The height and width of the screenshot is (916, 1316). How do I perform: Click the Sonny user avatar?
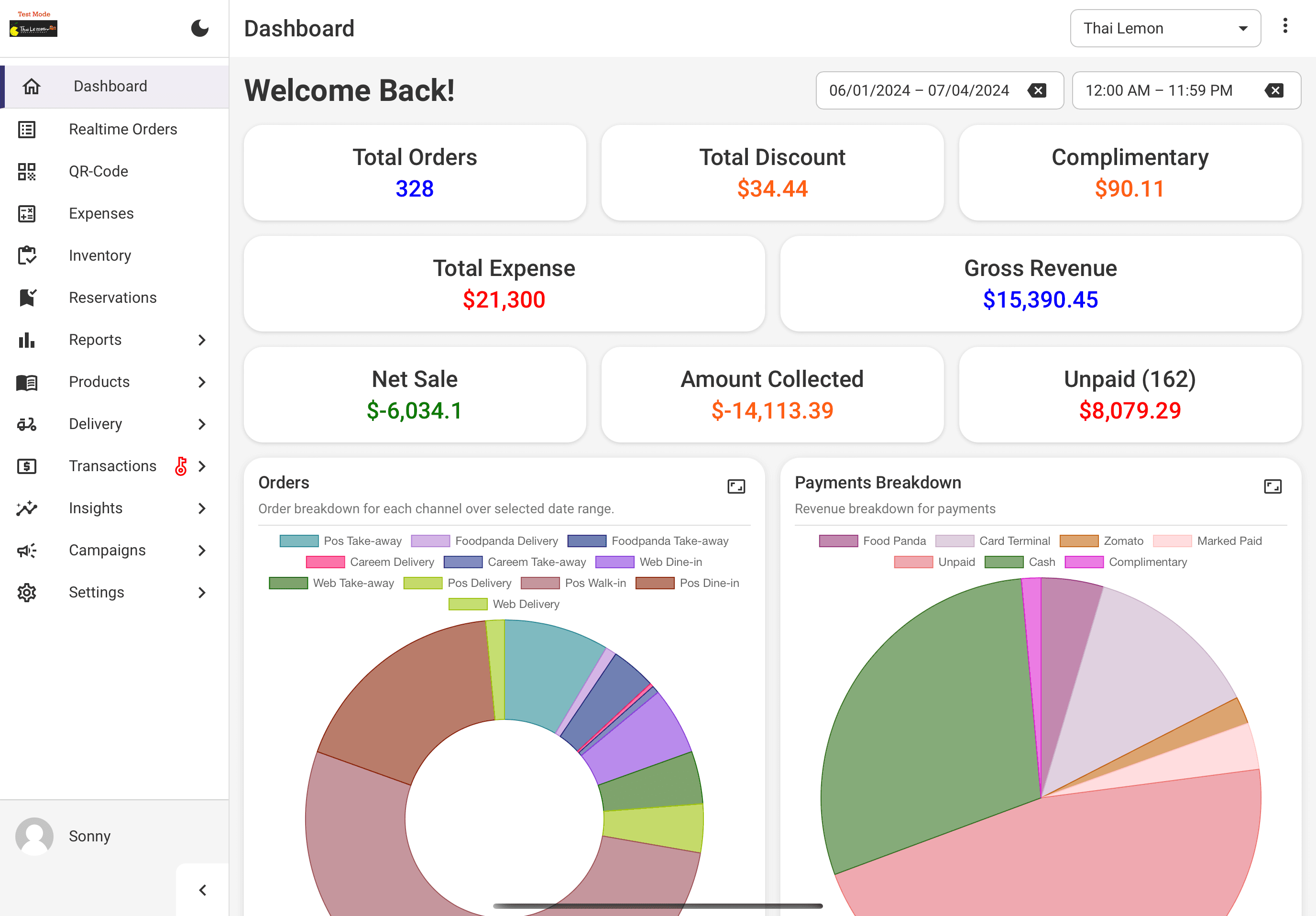[x=34, y=836]
